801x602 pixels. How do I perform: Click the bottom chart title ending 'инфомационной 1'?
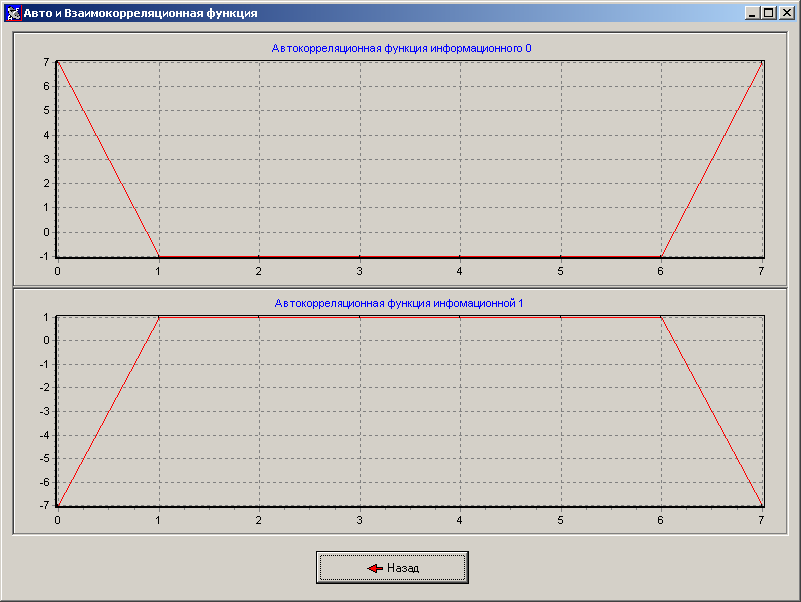point(398,304)
